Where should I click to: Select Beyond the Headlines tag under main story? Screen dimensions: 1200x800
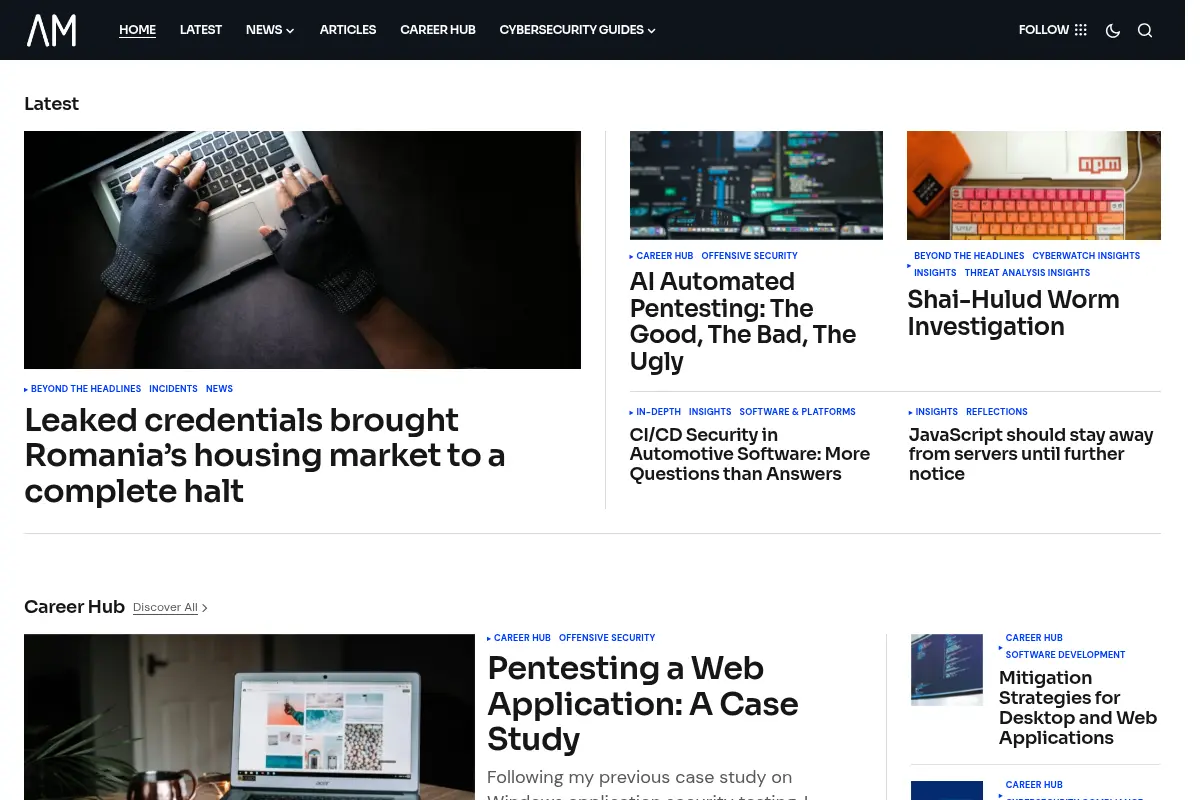[x=86, y=389]
